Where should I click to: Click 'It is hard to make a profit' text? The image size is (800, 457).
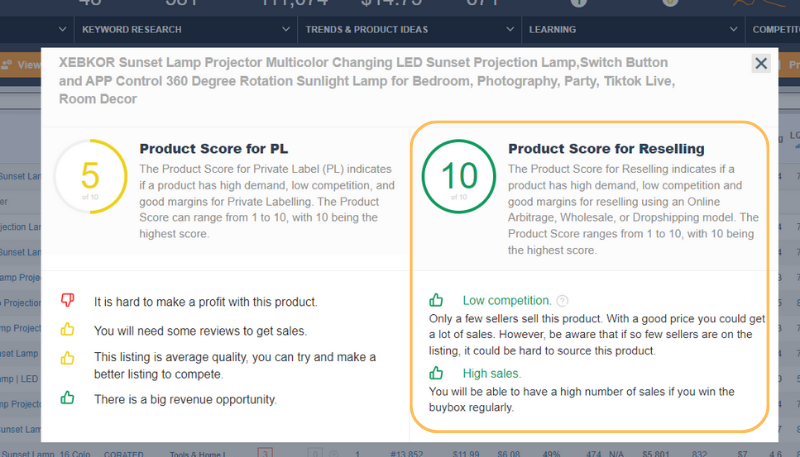[x=206, y=302]
